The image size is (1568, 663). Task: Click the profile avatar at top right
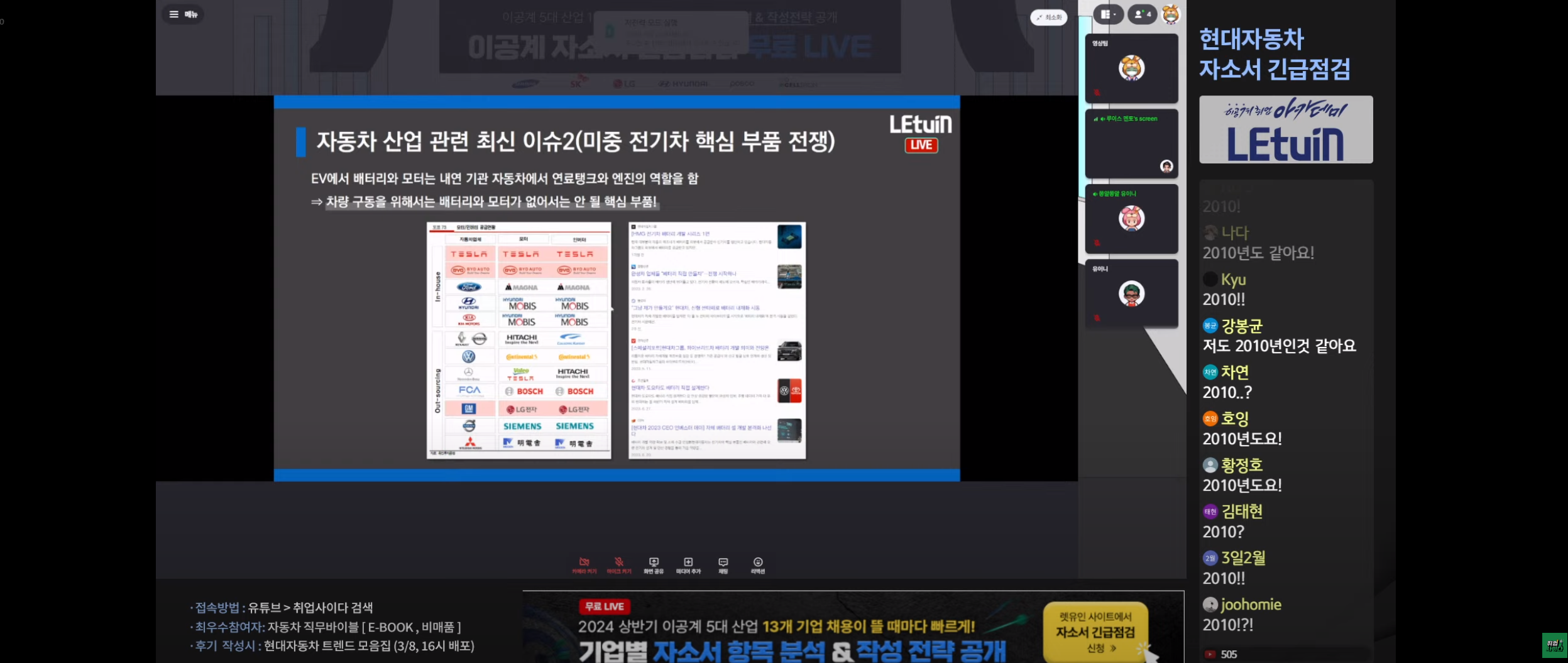tap(1170, 14)
